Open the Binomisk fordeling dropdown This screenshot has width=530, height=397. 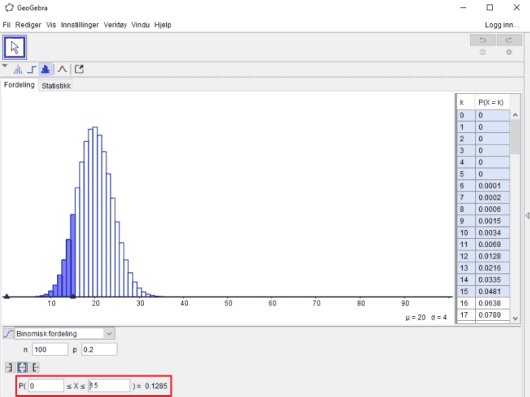65,334
